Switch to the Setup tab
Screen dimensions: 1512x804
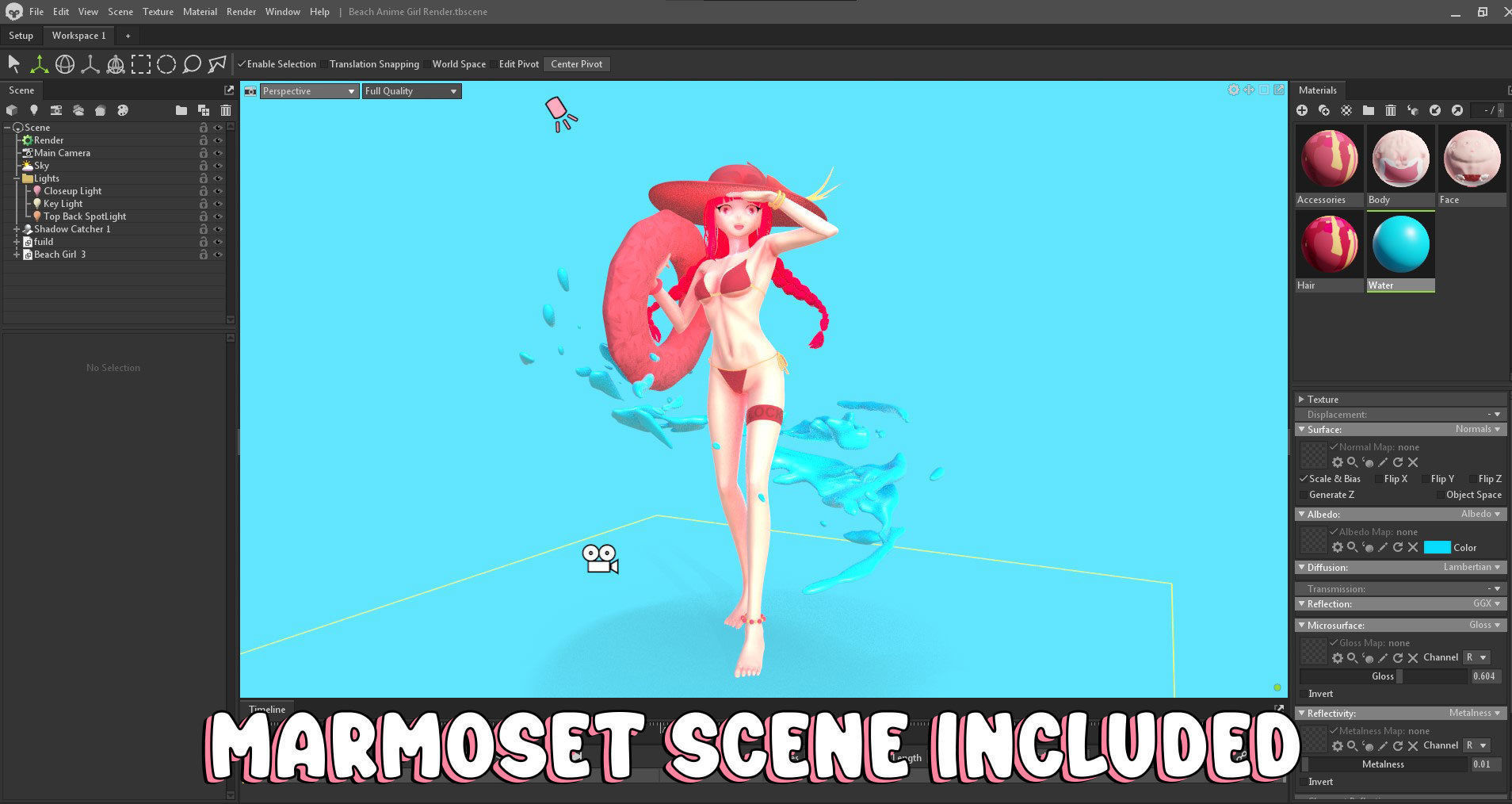click(21, 36)
